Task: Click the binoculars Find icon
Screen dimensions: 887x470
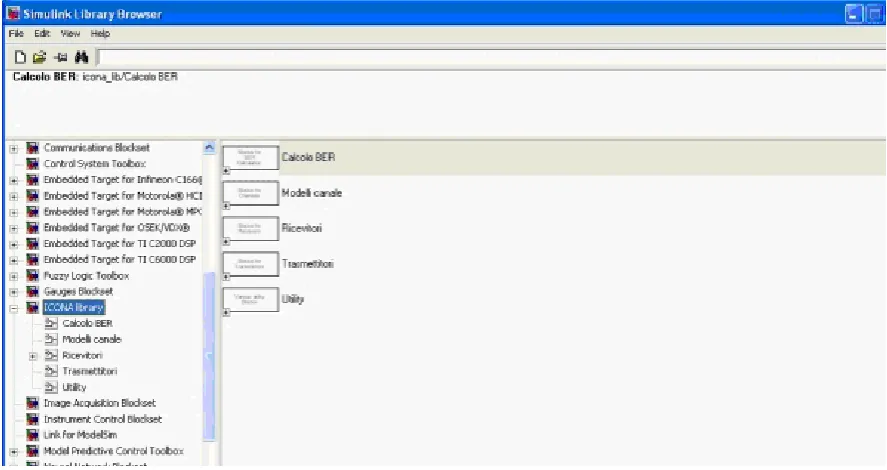Action: [81, 57]
